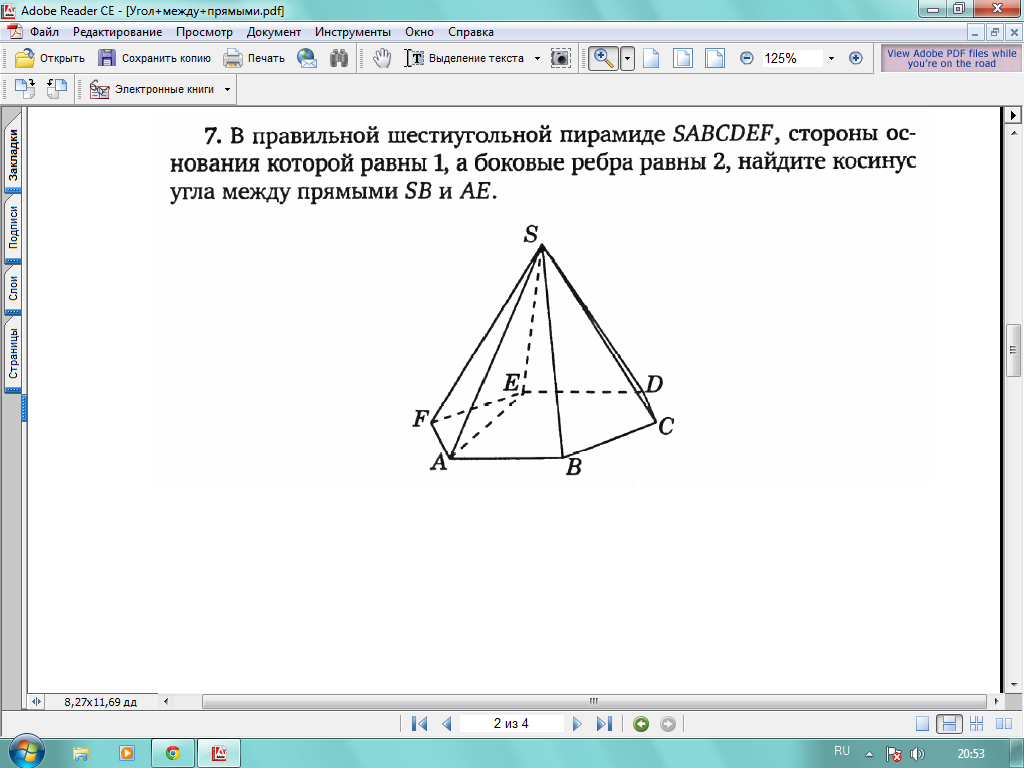Viewport: 1024px width, 768px height.
Task: Open the Слои (Layers) side tab
Action: tap(13, 288)
